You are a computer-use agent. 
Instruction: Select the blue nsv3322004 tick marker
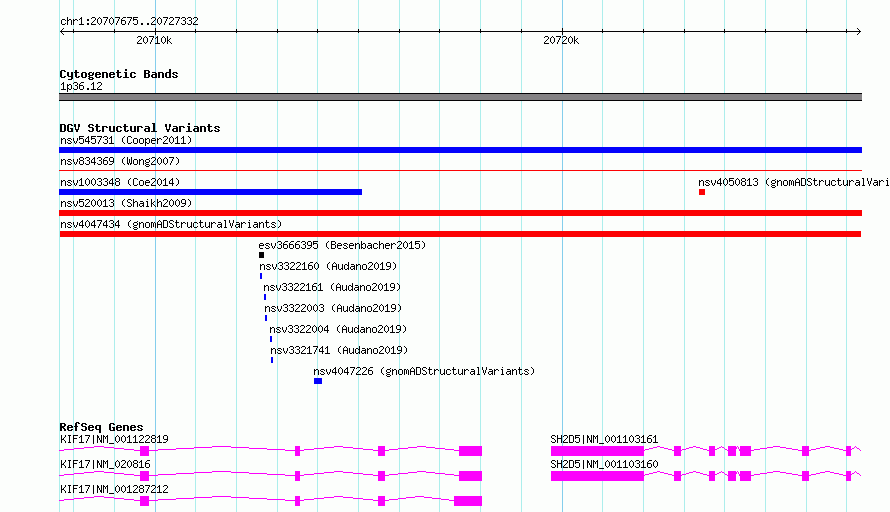point(271,339)
